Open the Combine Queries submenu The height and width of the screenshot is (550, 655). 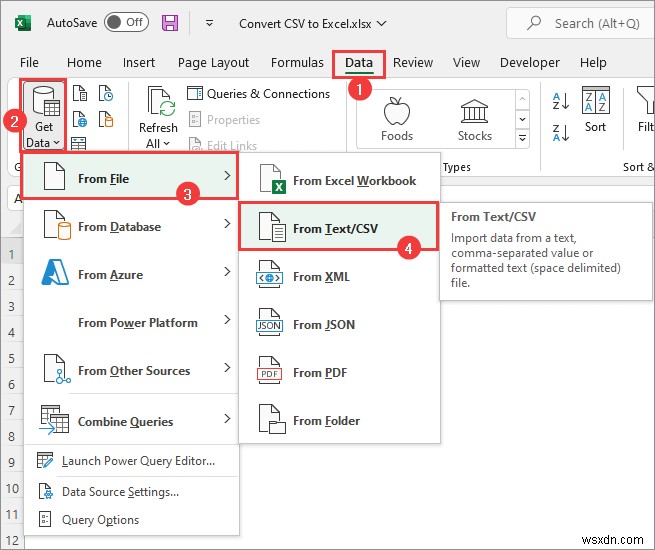pos(131,420)
